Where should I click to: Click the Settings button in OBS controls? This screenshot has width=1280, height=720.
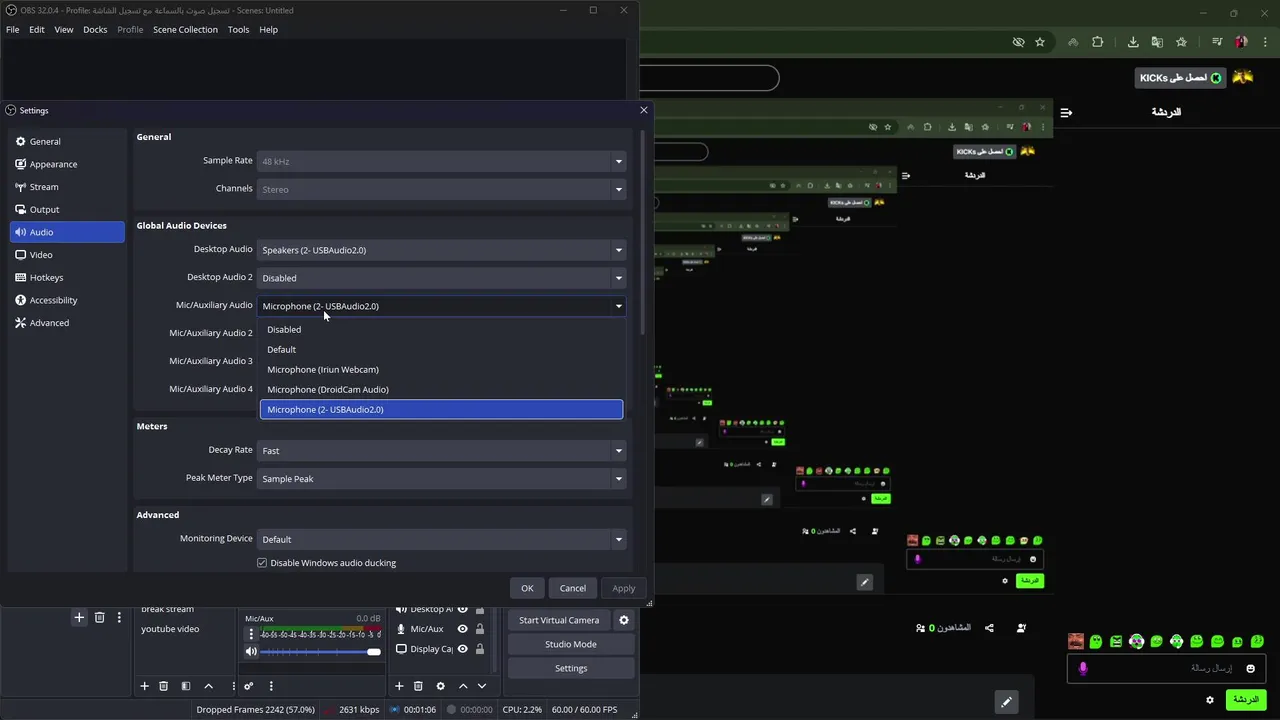click(571, 668)
